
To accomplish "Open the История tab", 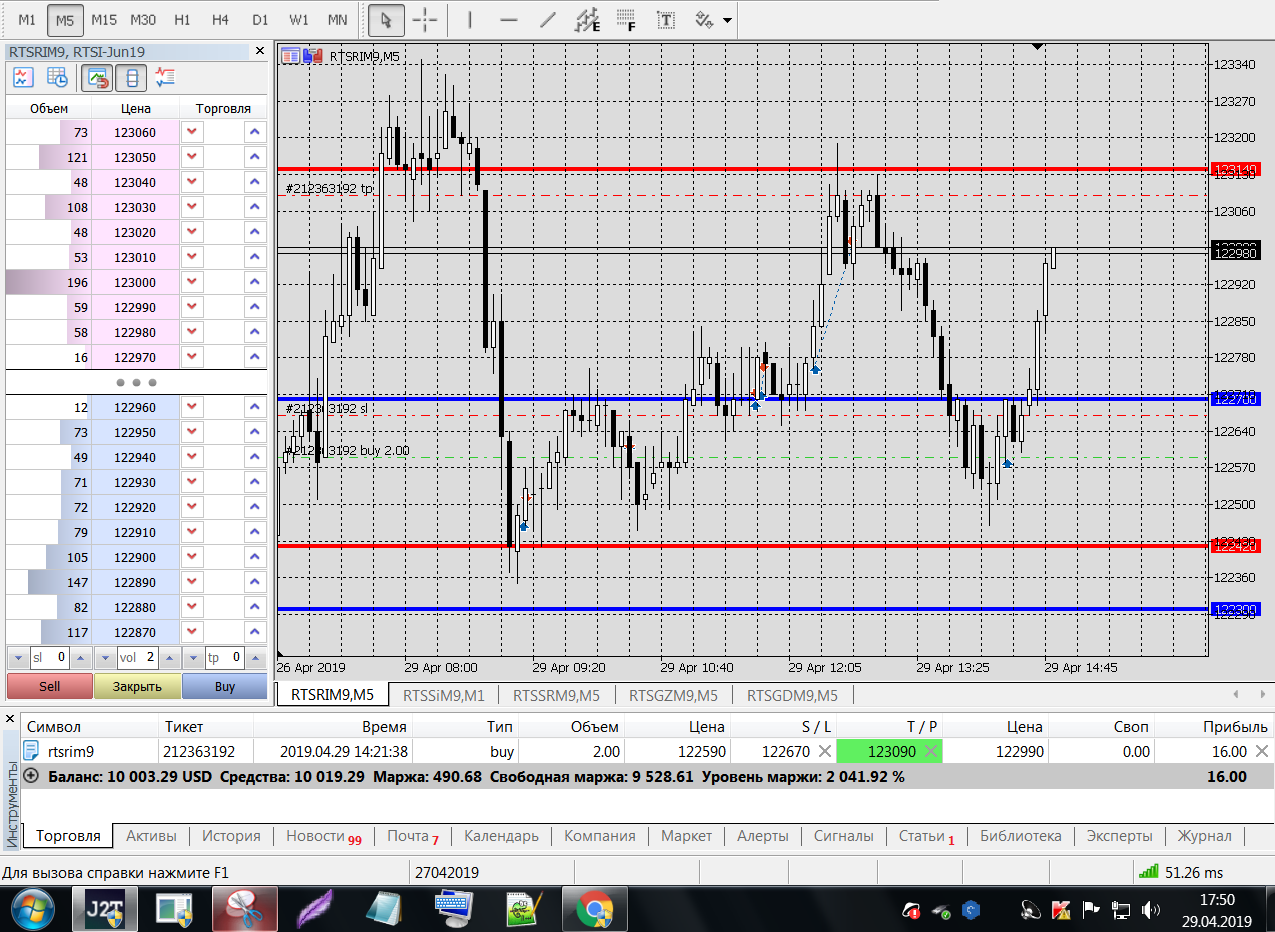I will click(231, 836).
